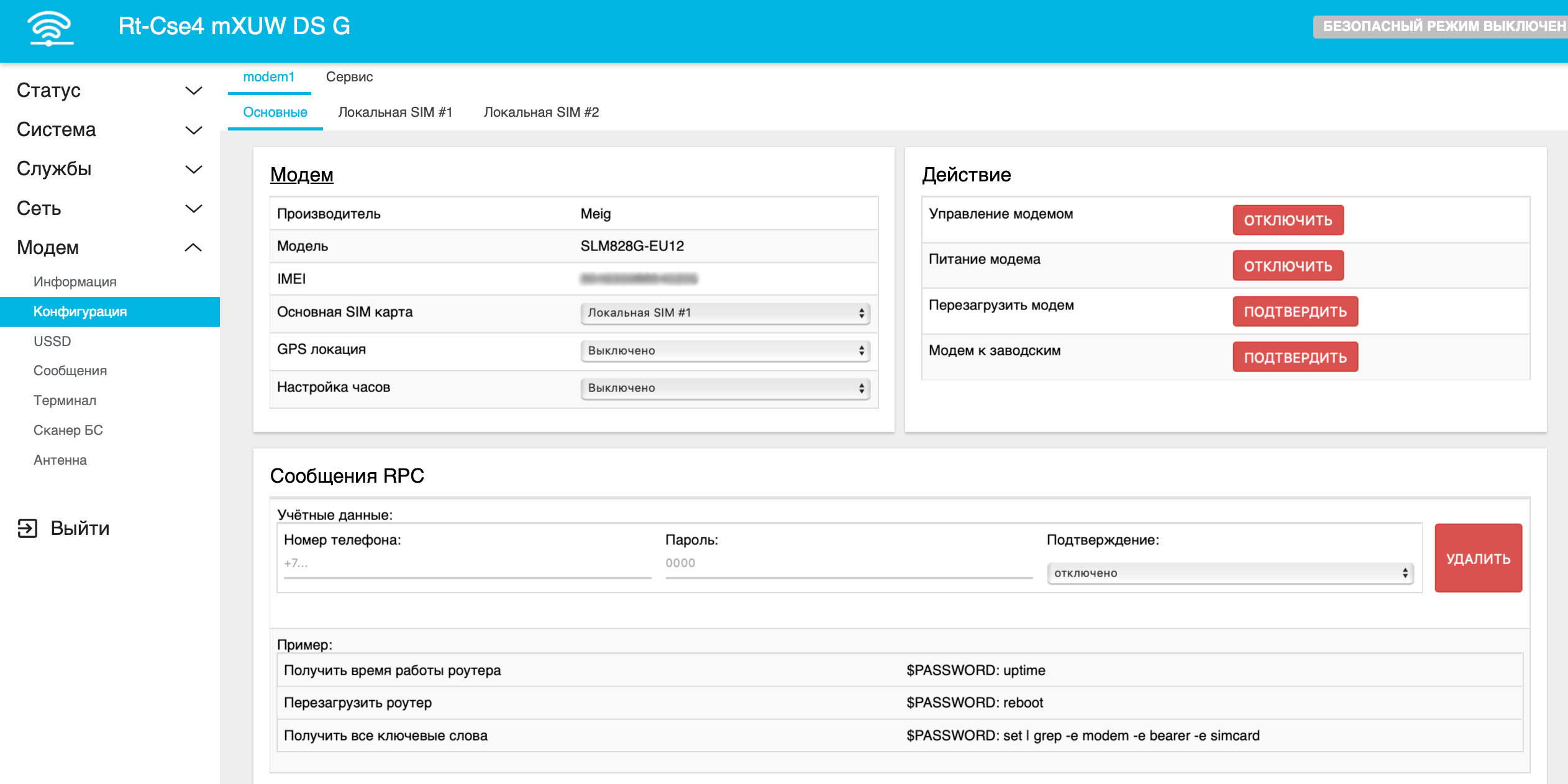The width and height of the screenshot is (1568, 784).
Task: Switch to Локальная SIM #2 tab
Action: (541, 112)
